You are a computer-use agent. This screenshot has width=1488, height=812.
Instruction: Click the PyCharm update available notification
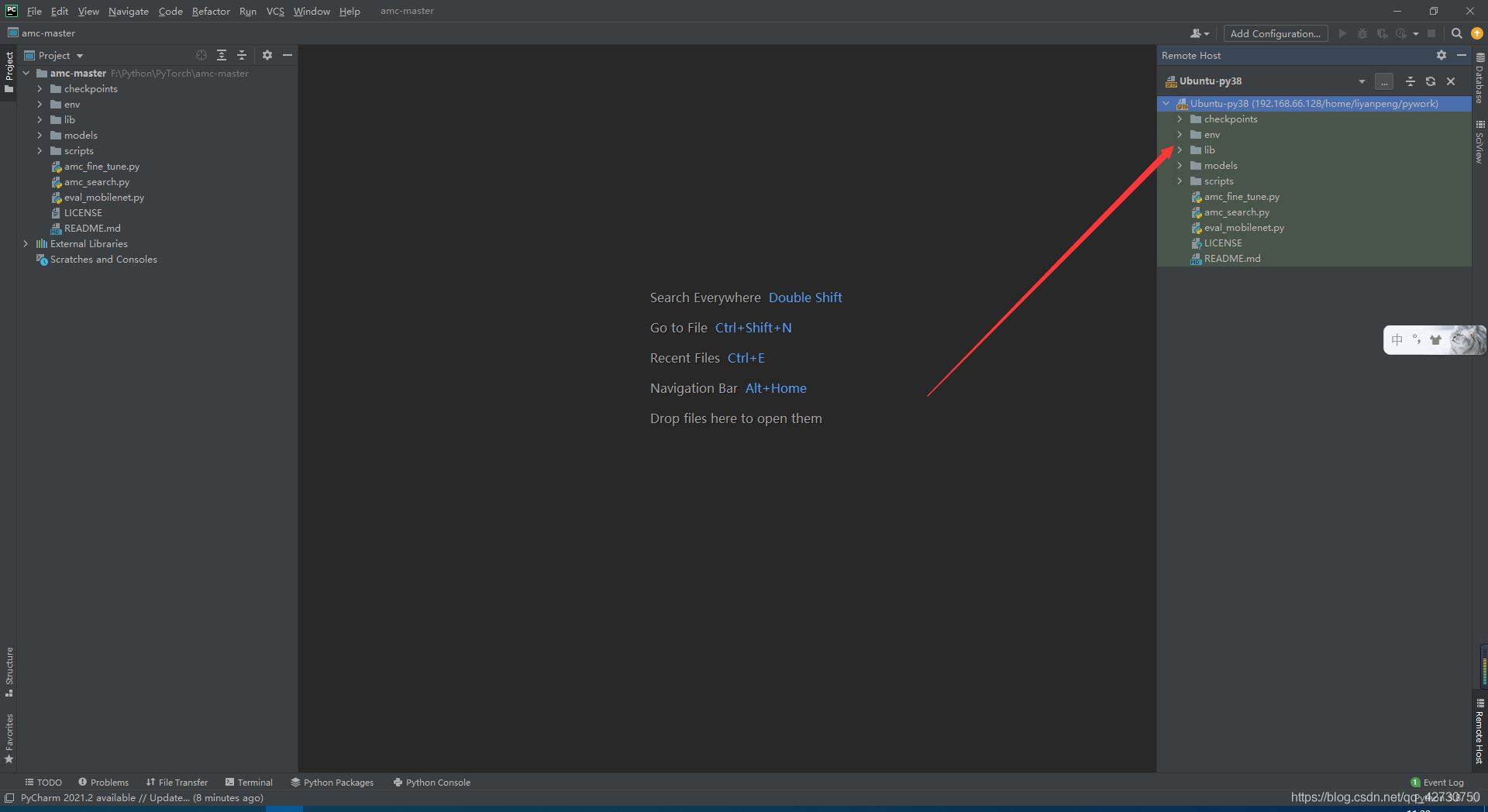(x=142, y=797)
